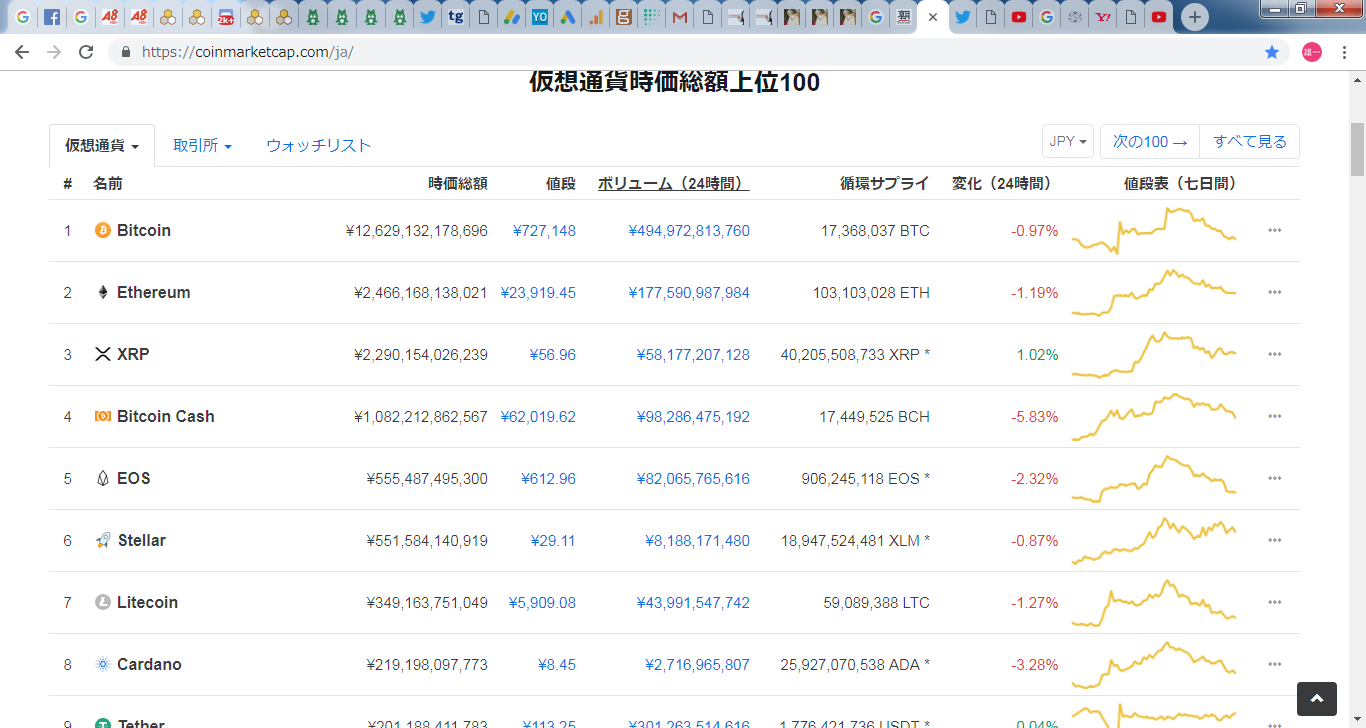Click the Stellar rocket icon
Screen dimensions: 1366x728
[x=102, y=540]
